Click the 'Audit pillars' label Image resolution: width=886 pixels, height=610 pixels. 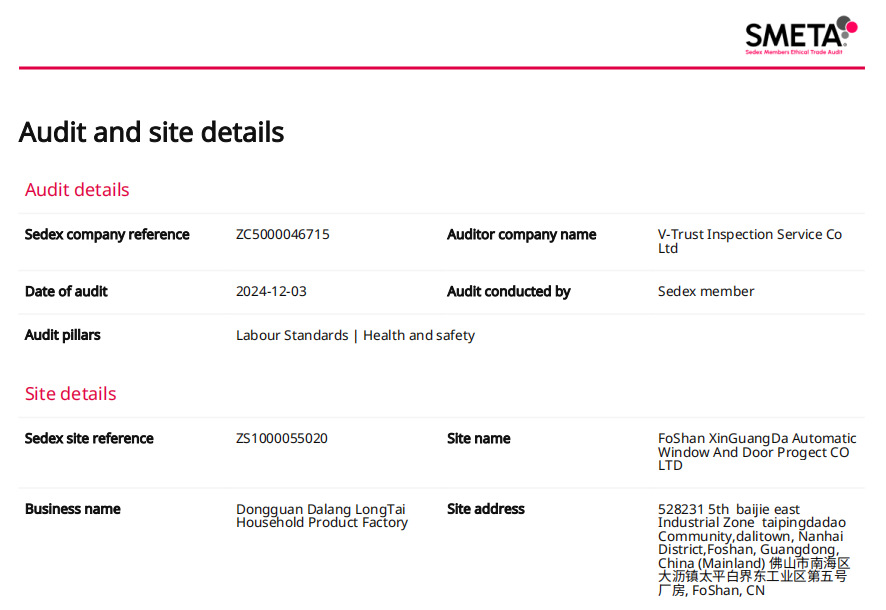point(63,336)
